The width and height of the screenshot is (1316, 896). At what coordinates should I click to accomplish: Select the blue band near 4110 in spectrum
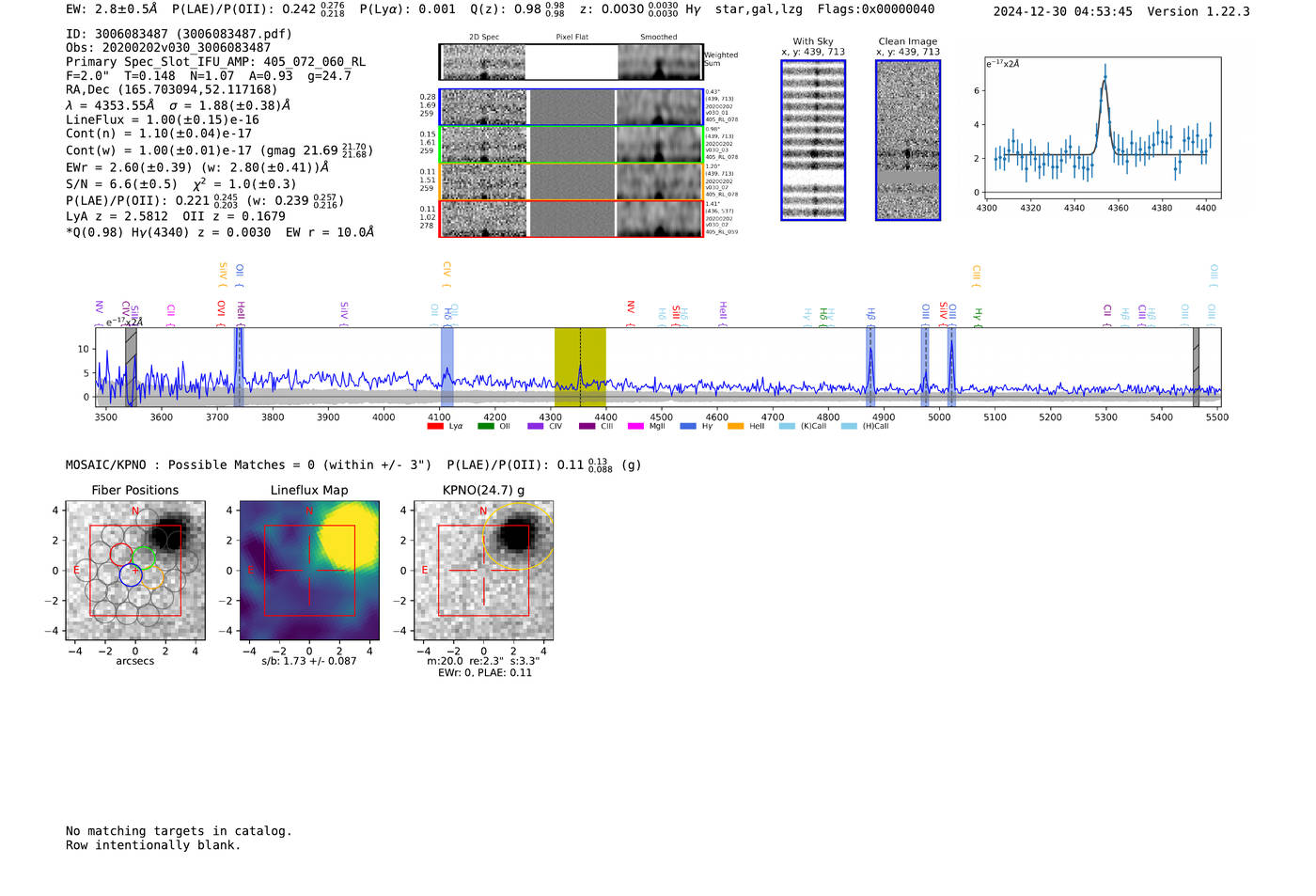coord(447,368)
